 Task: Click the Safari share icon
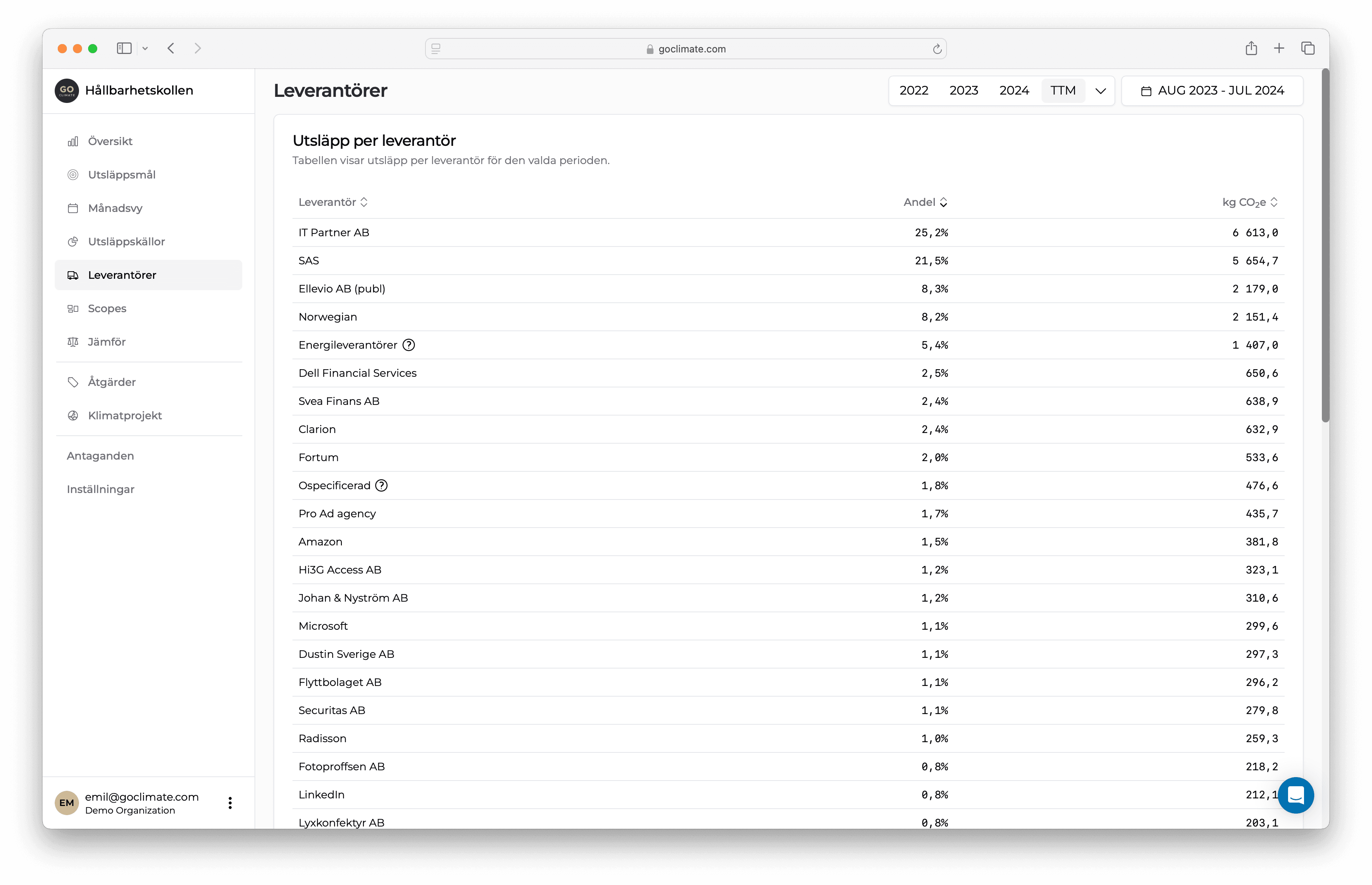1251,48
